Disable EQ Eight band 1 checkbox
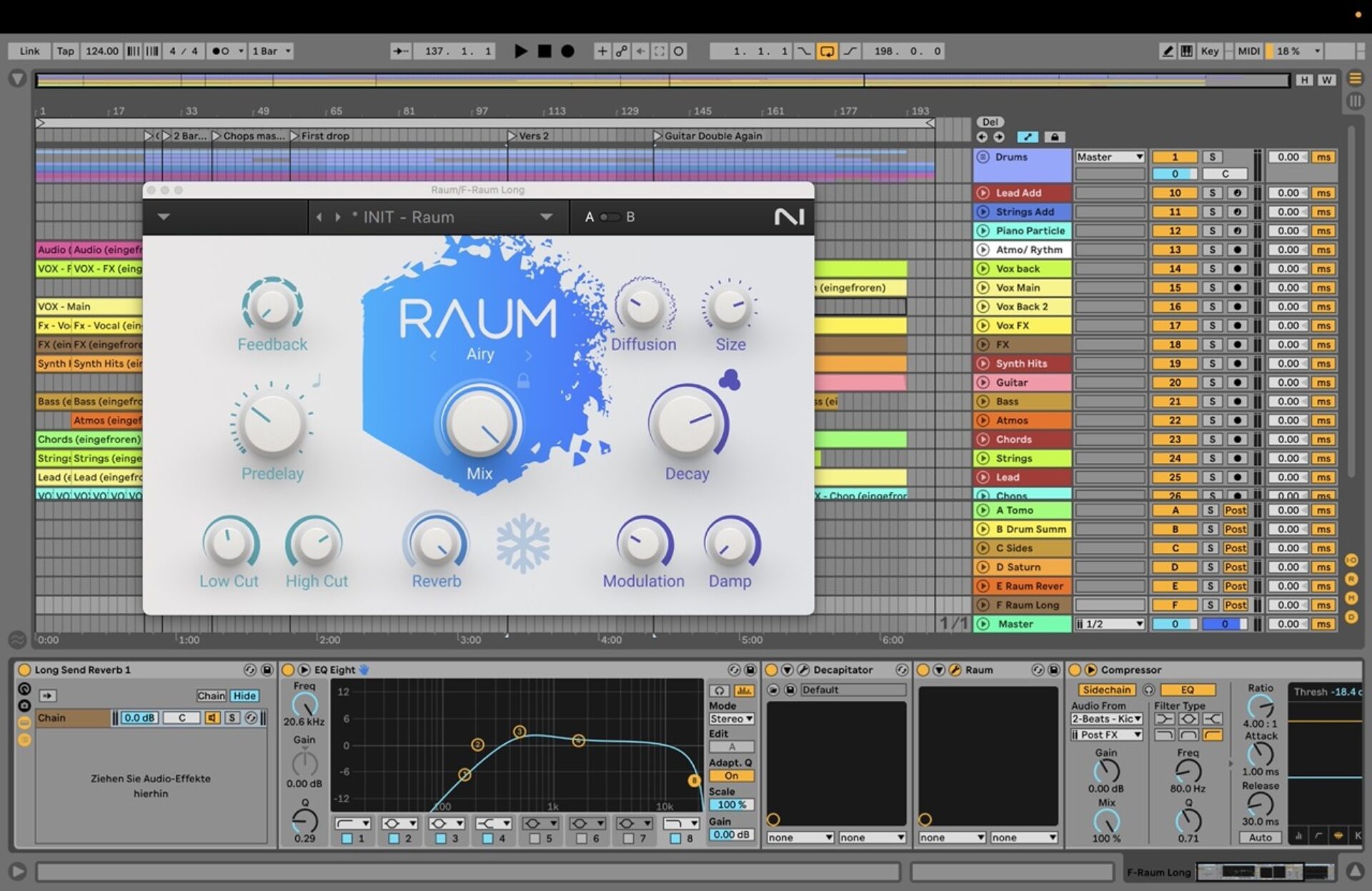The width and height of the screenshot is (1372, 891). 347,838
